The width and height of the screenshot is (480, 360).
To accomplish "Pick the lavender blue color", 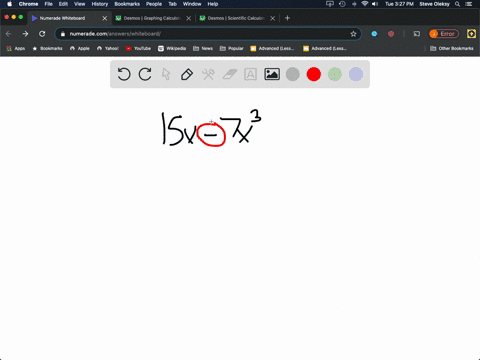I will coord(356,74).
